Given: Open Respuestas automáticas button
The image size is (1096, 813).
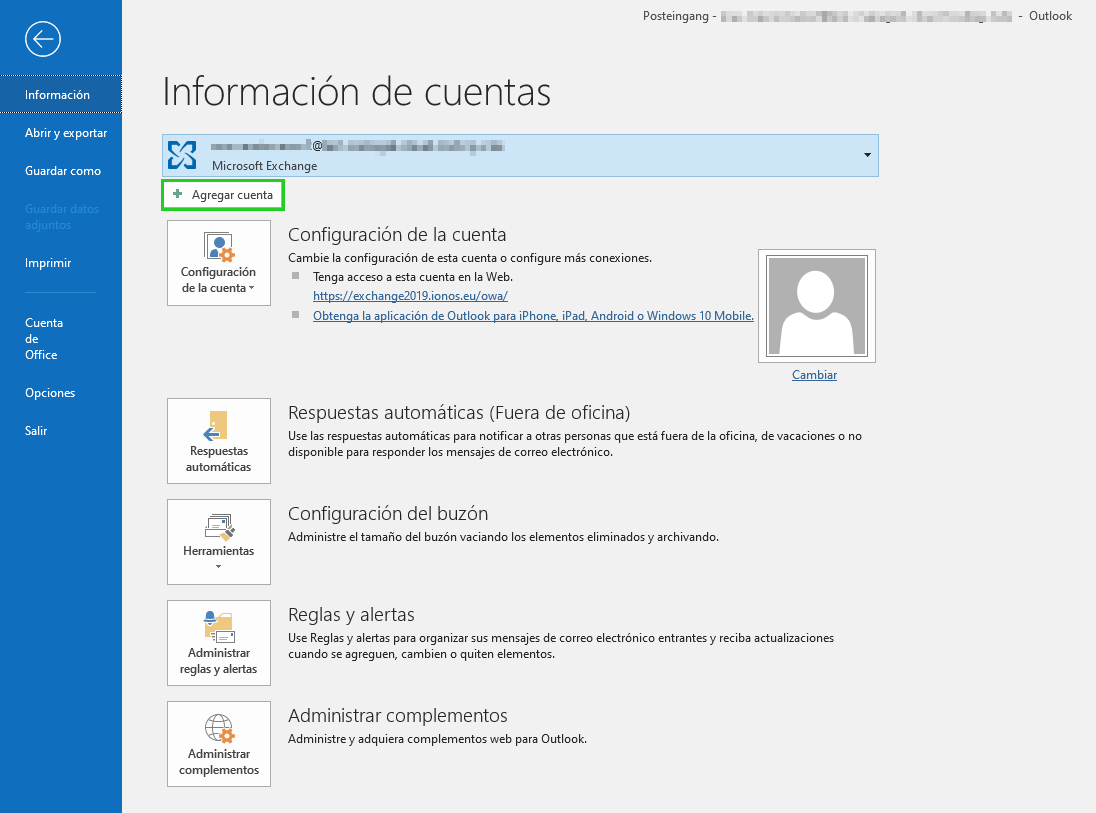Looking at the screenshot, I should [219, 441].
